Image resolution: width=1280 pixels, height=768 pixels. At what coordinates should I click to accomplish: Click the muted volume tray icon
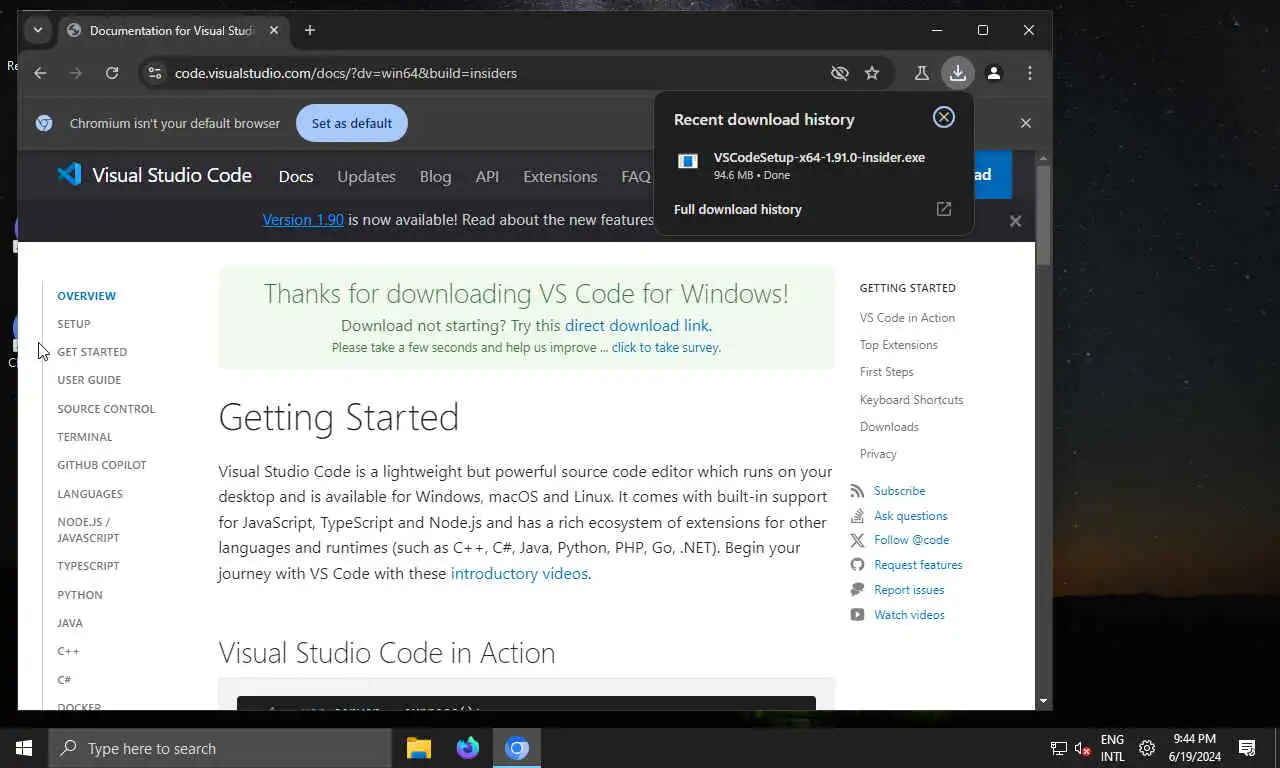click(1082, 748)
